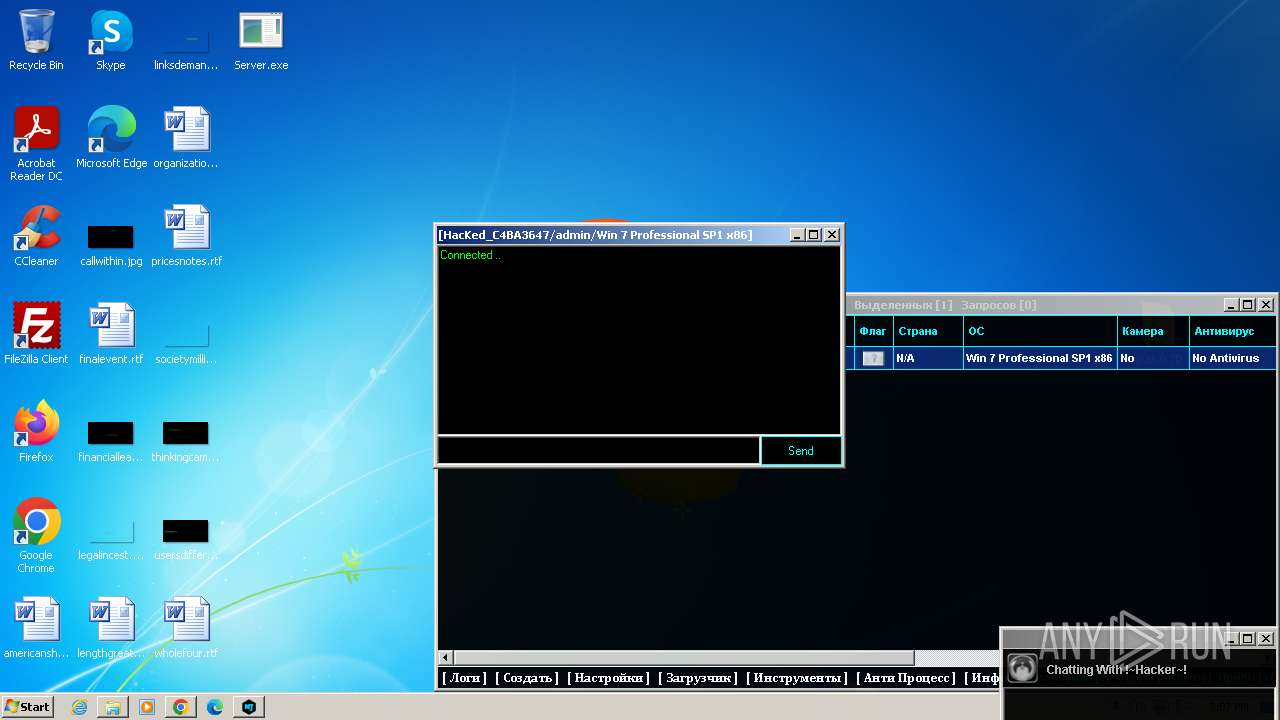The width and height of the screenshot is (1280, 720).
Task: Open the [ Логи ] menu
Action: tap(464, 678)
